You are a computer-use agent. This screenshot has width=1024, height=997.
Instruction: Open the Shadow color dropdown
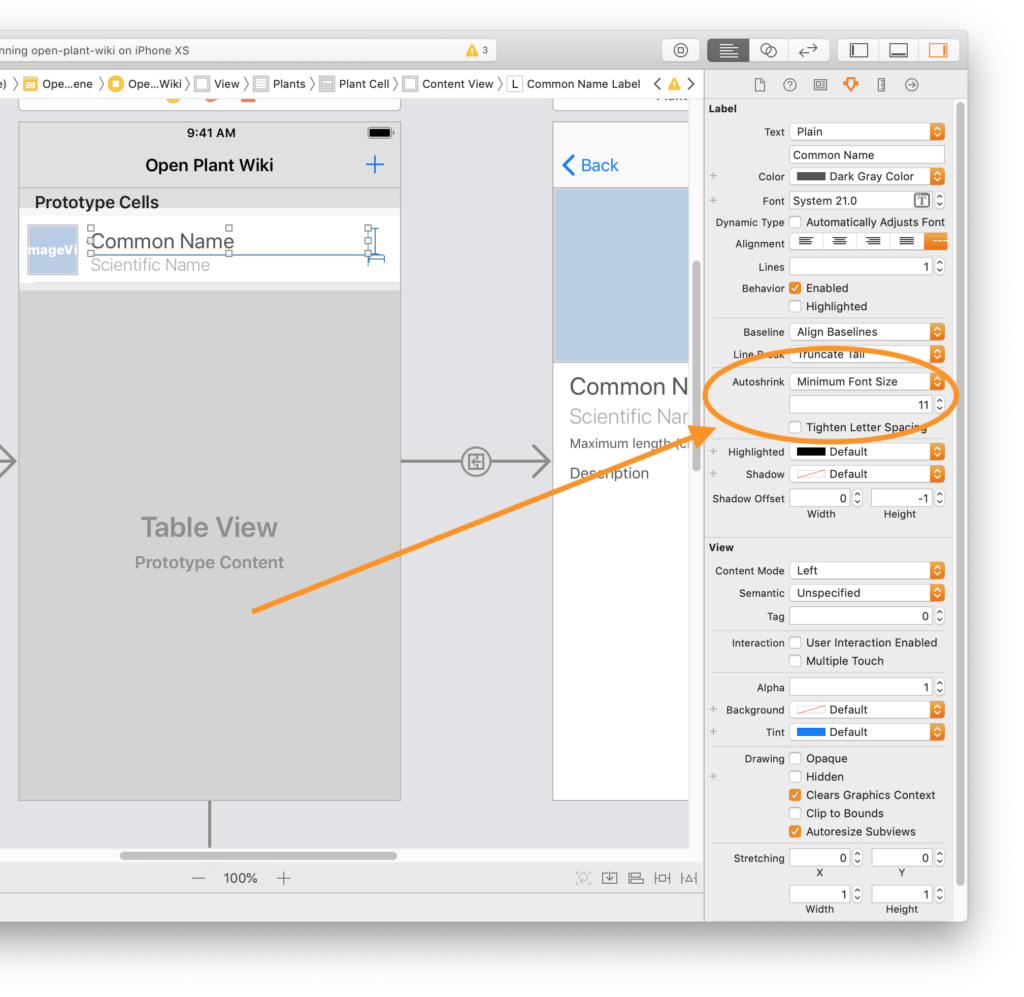tap(867, 474)
